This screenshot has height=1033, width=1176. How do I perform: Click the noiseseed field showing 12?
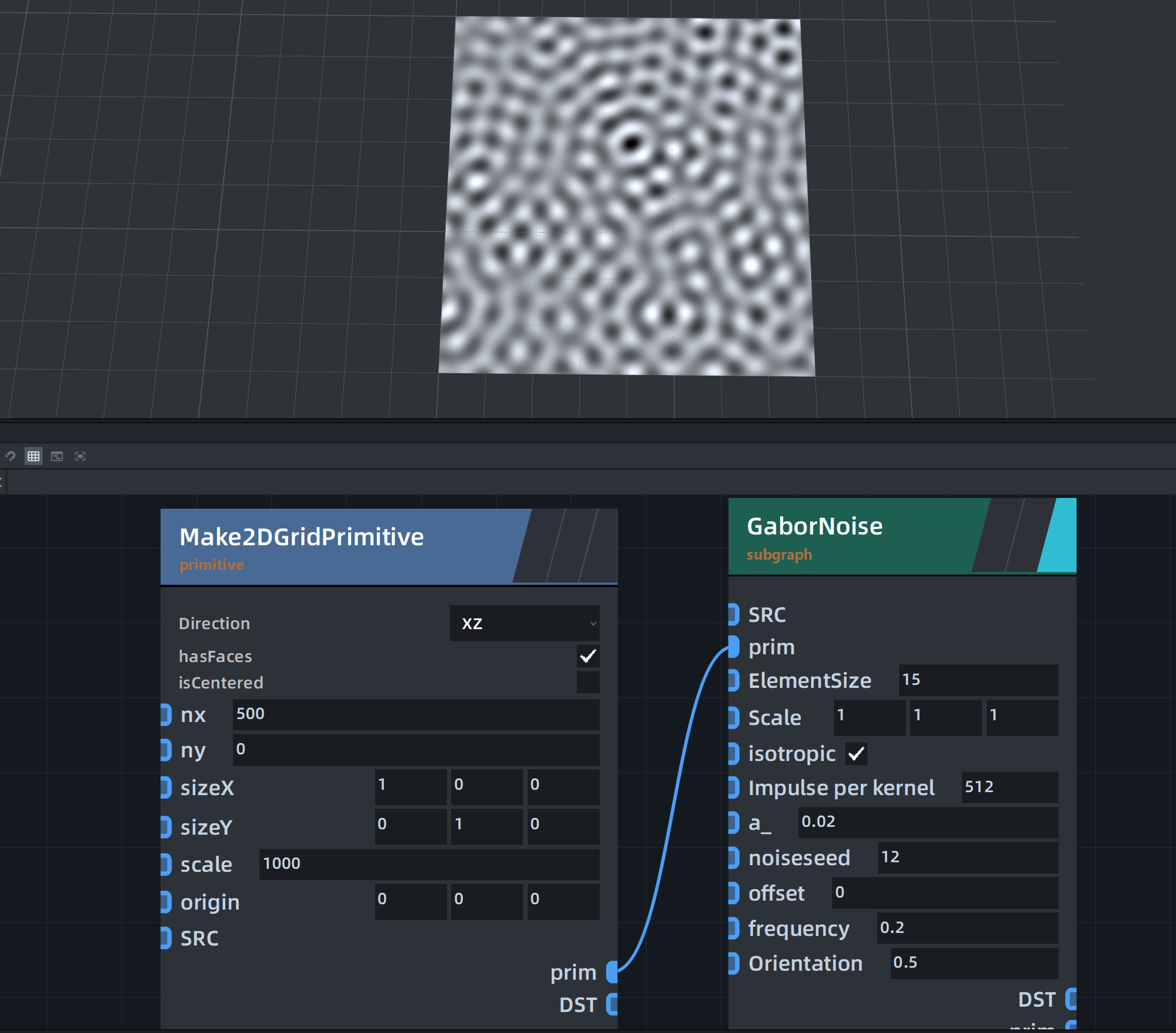click(968, 857)
